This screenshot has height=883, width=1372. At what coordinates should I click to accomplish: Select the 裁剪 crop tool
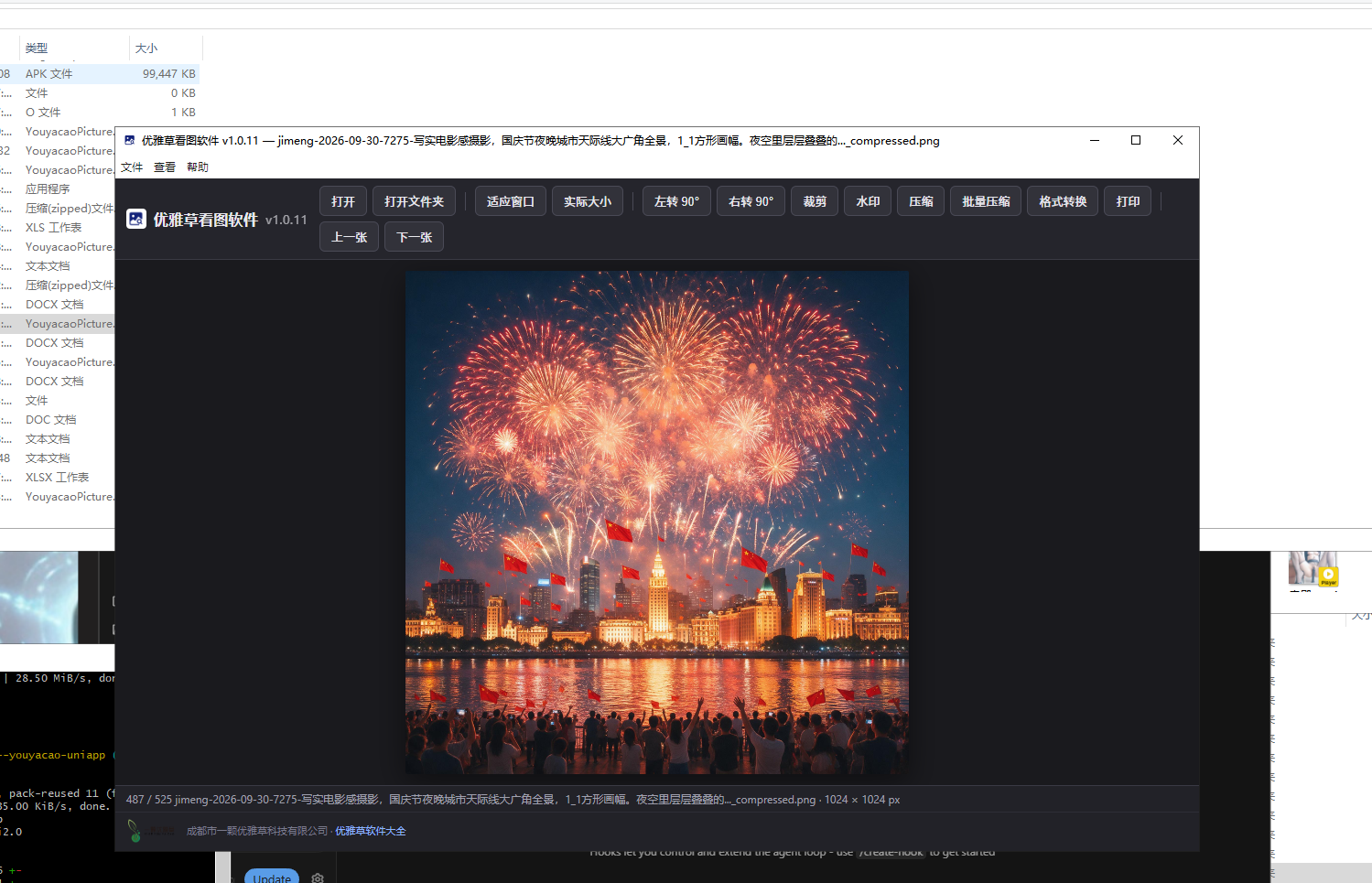815,201
